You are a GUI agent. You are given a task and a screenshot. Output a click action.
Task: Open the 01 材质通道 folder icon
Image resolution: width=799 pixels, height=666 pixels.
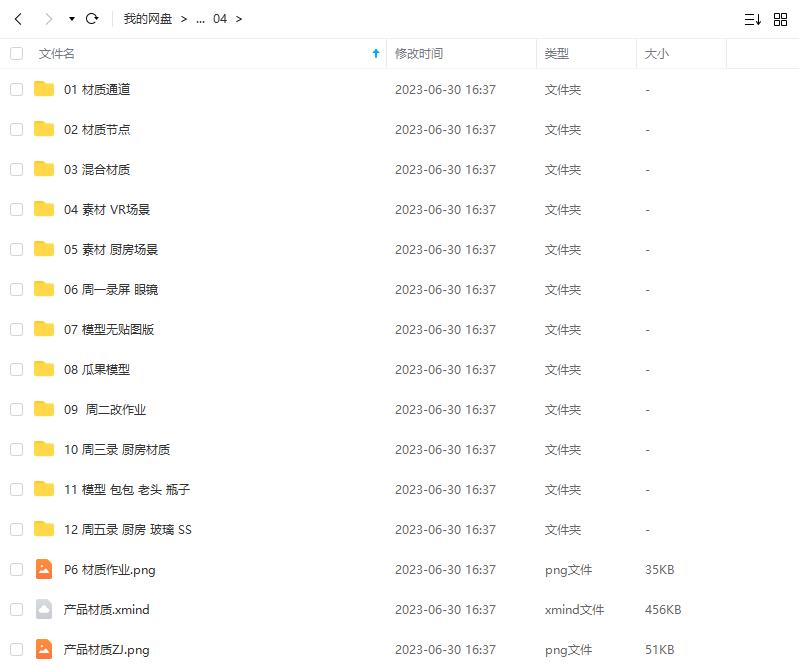[44, 89]
